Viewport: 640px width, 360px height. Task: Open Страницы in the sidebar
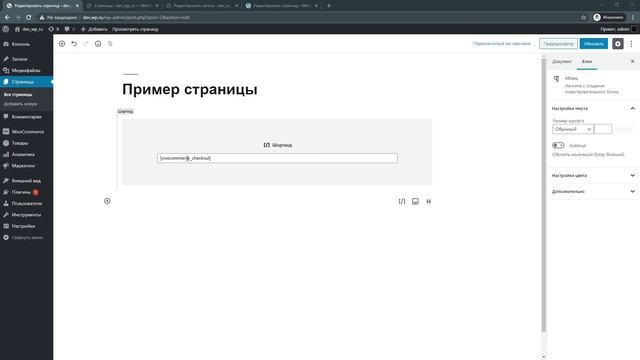click(26, 82)
